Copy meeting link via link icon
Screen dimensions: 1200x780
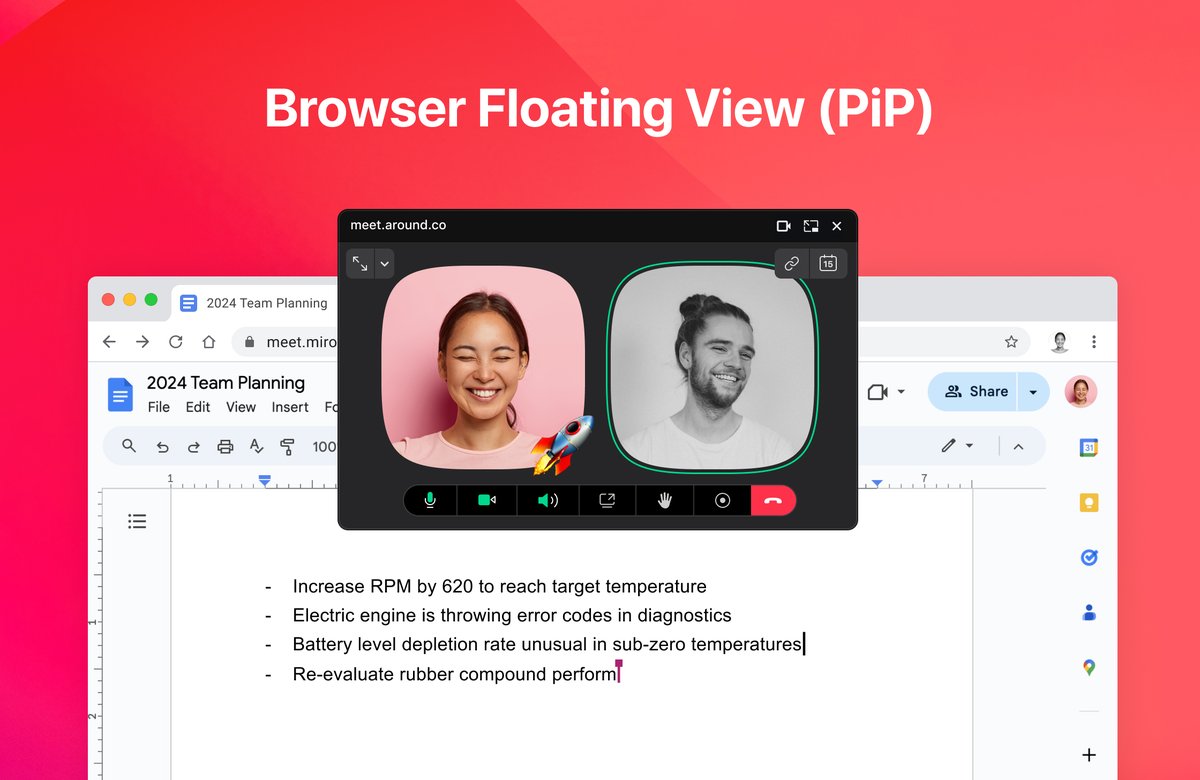click(792, 264)
